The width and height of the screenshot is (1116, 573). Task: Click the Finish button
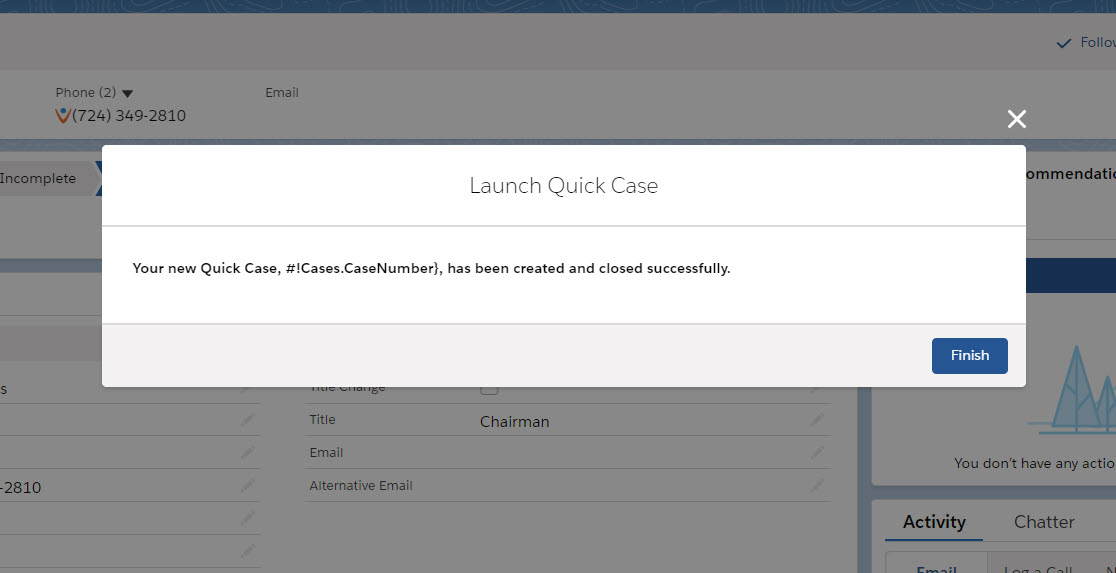969,356
